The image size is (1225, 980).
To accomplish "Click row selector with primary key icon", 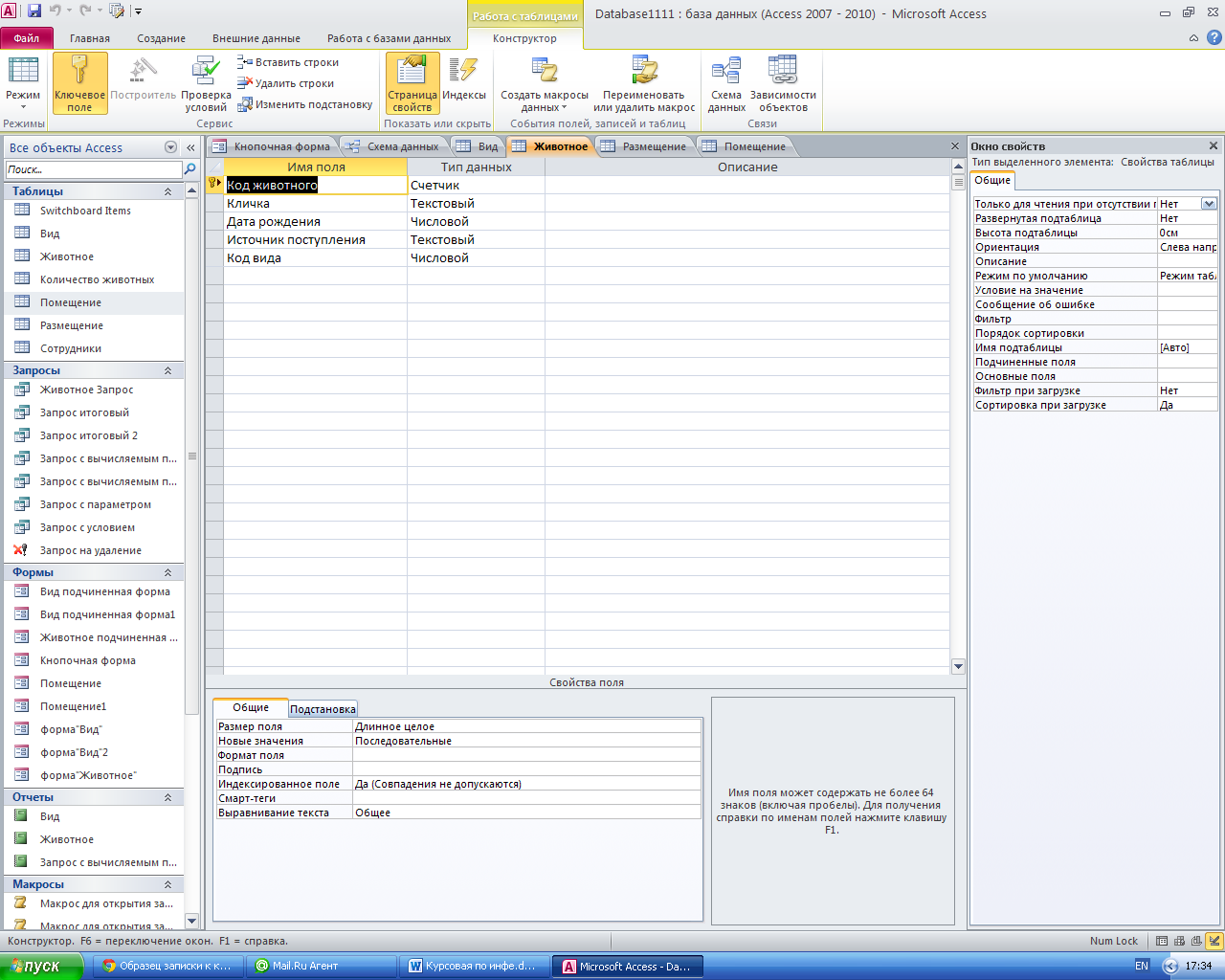I will click(x=214, y=185).
